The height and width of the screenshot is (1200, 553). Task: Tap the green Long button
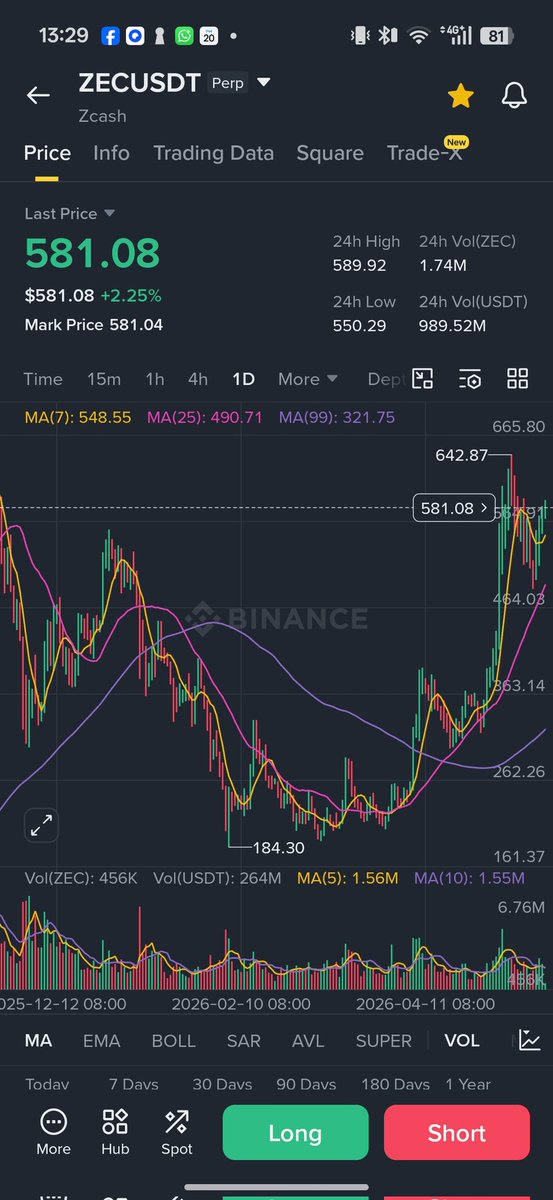(x=295, y=1133)
